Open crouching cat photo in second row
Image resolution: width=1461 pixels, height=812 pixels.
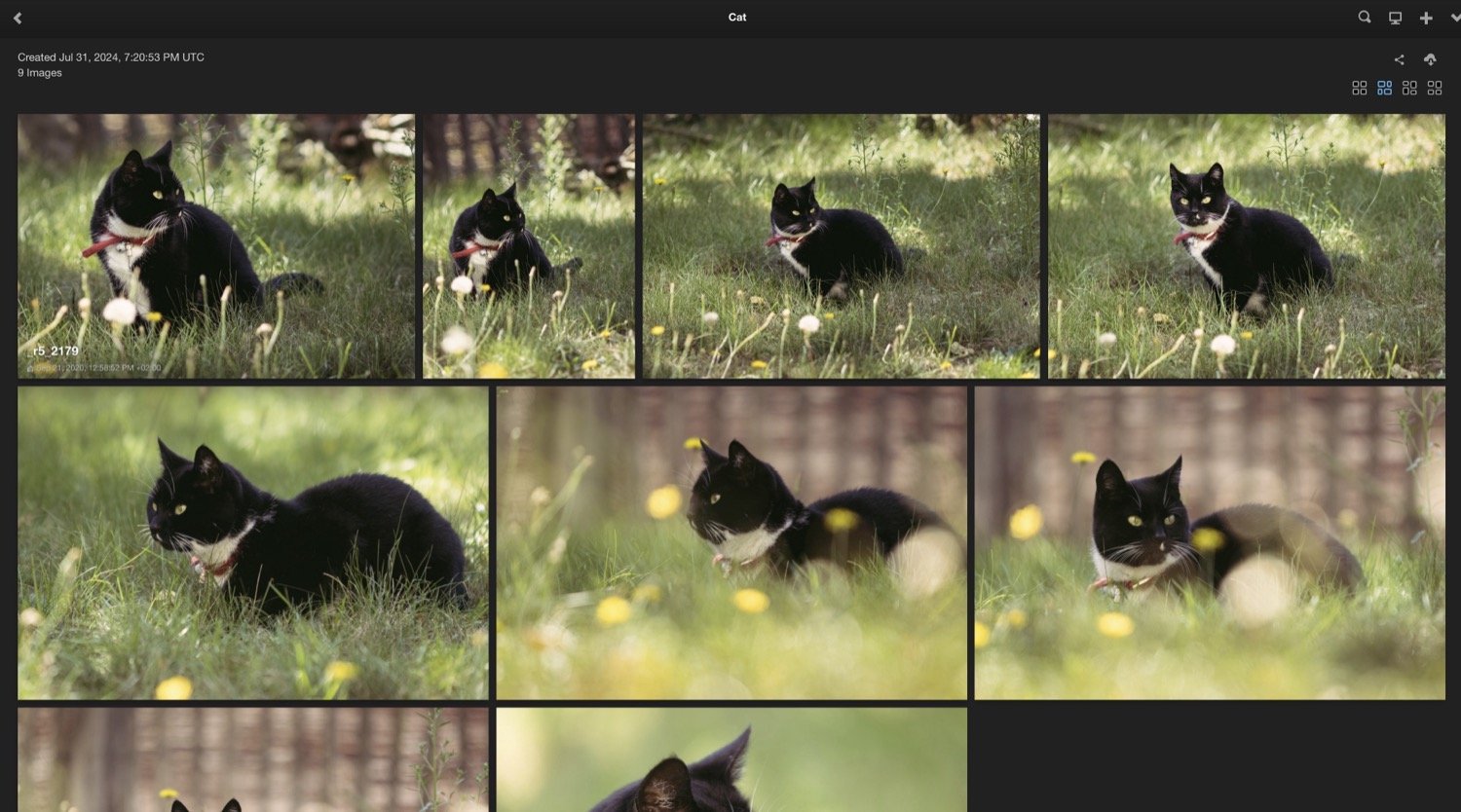[x=253, y=542]
